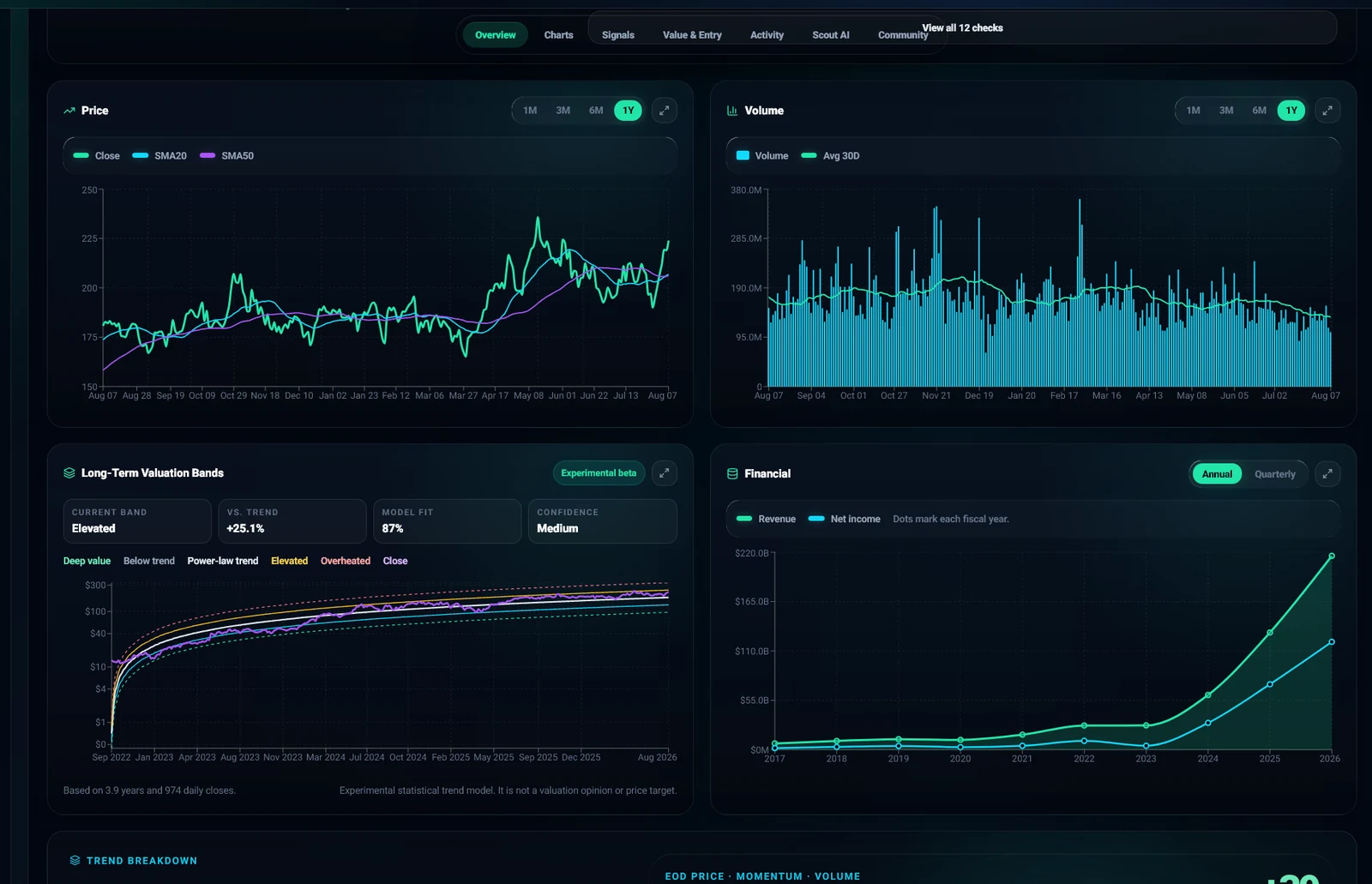Set Price chart range to 1Y
This screenshot has width=1372, height=884.
point(629,111)
